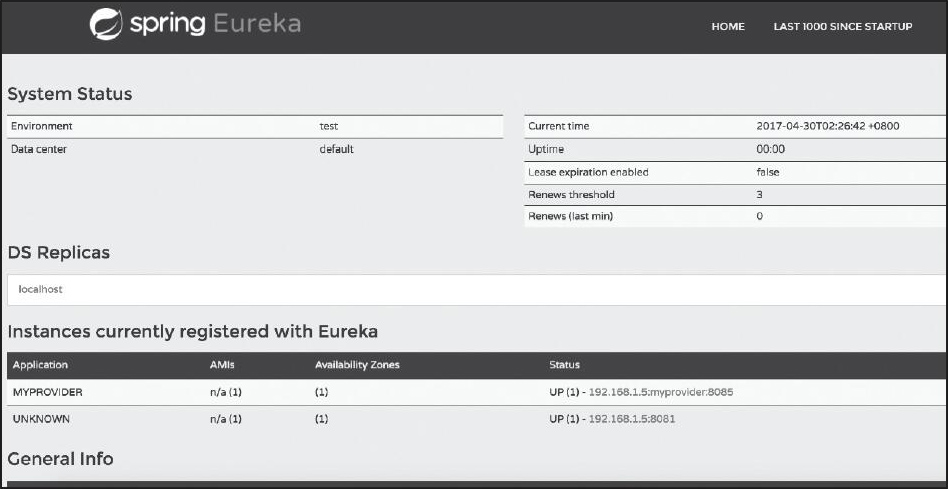Click the Environment test row
The height and width of the screenshot is (489, 948).
tap(255, 127)
